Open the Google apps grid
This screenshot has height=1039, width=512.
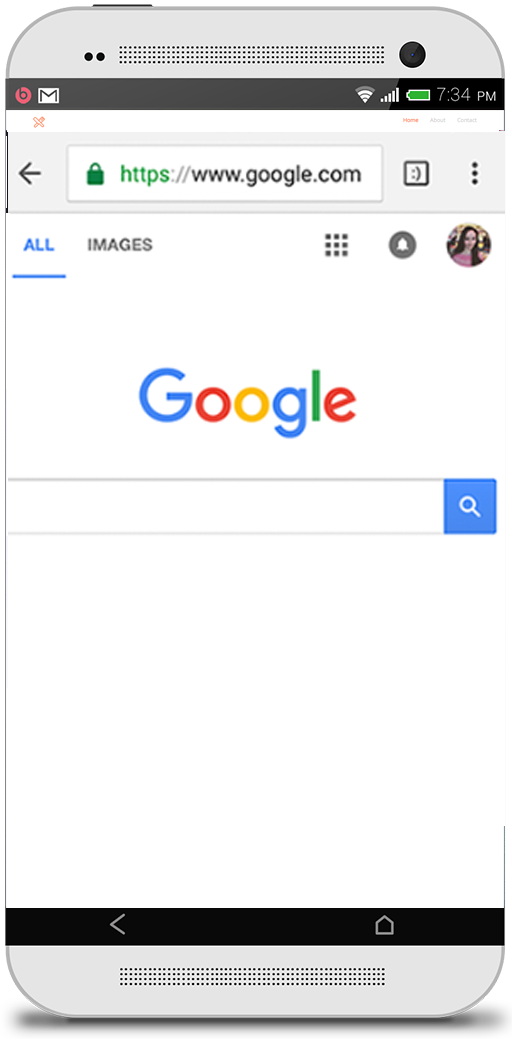336,245
